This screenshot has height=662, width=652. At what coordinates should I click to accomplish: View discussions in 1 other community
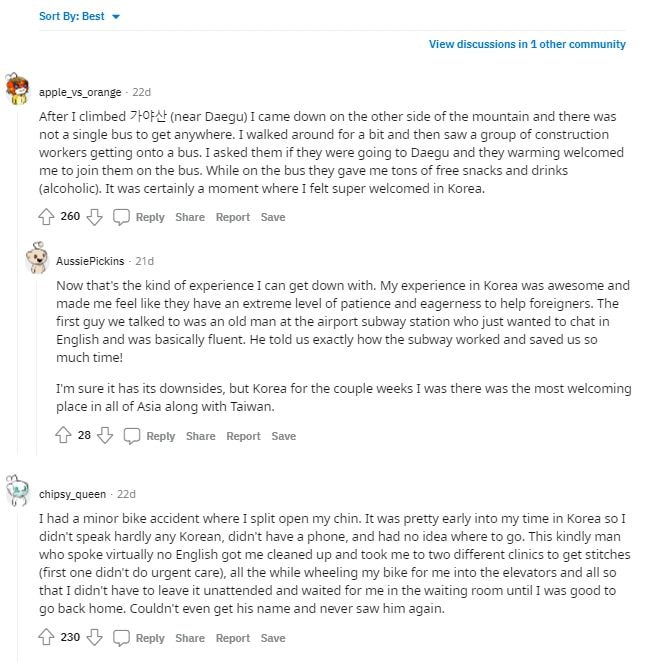(x=527, y=44)
